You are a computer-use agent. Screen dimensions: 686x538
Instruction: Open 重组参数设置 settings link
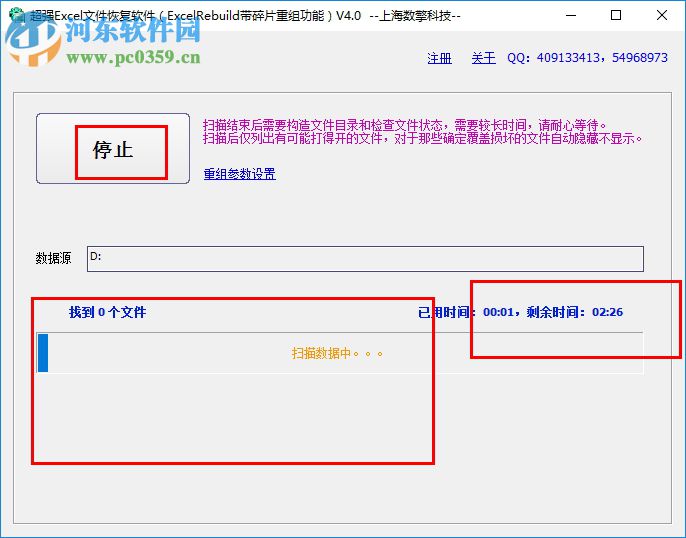point(240,174)
